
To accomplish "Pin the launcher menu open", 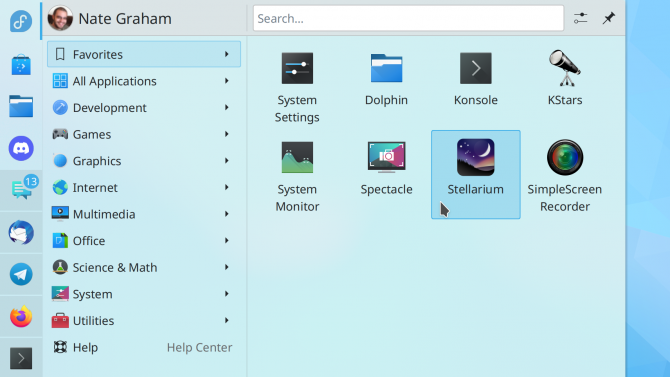I will [608, 18].
